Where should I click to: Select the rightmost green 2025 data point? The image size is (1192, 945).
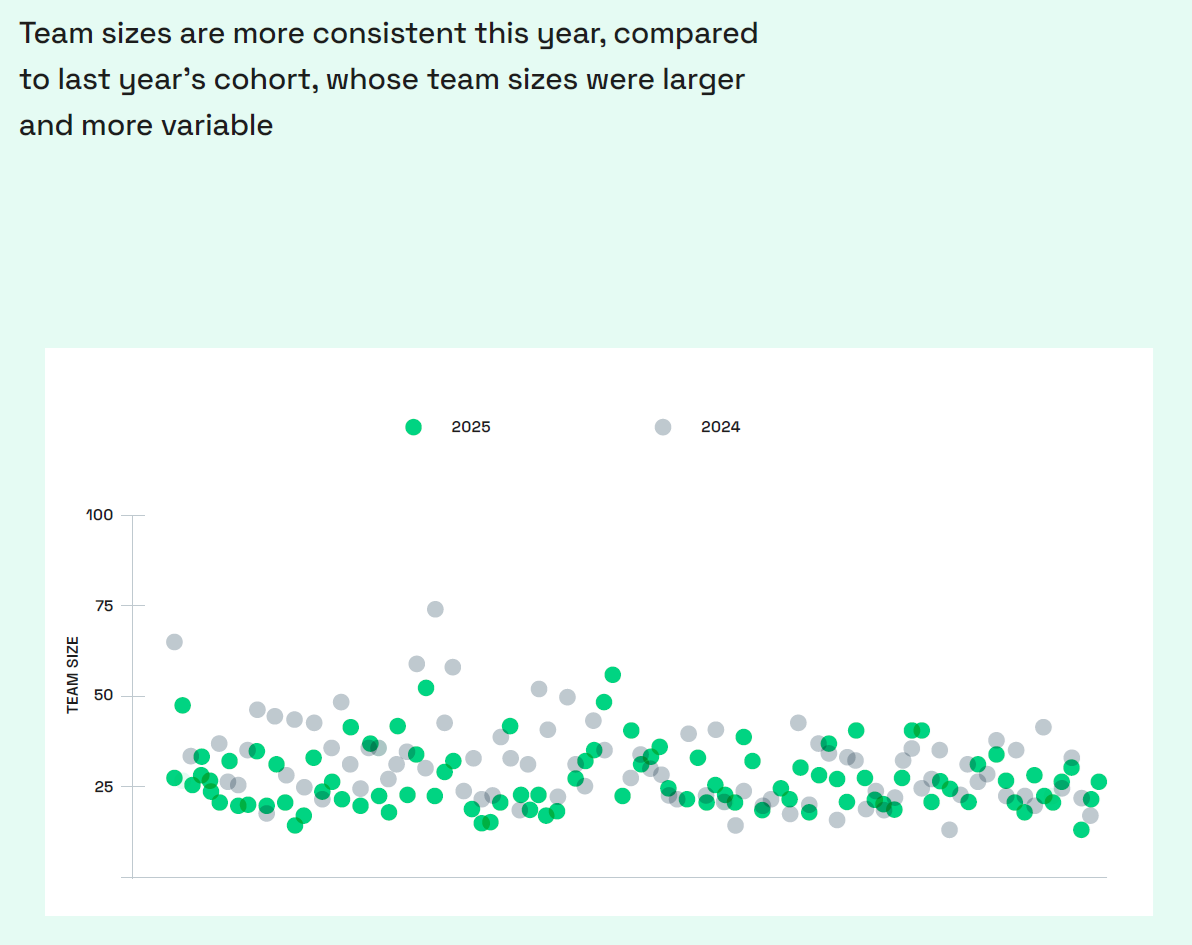(1099, 782)
